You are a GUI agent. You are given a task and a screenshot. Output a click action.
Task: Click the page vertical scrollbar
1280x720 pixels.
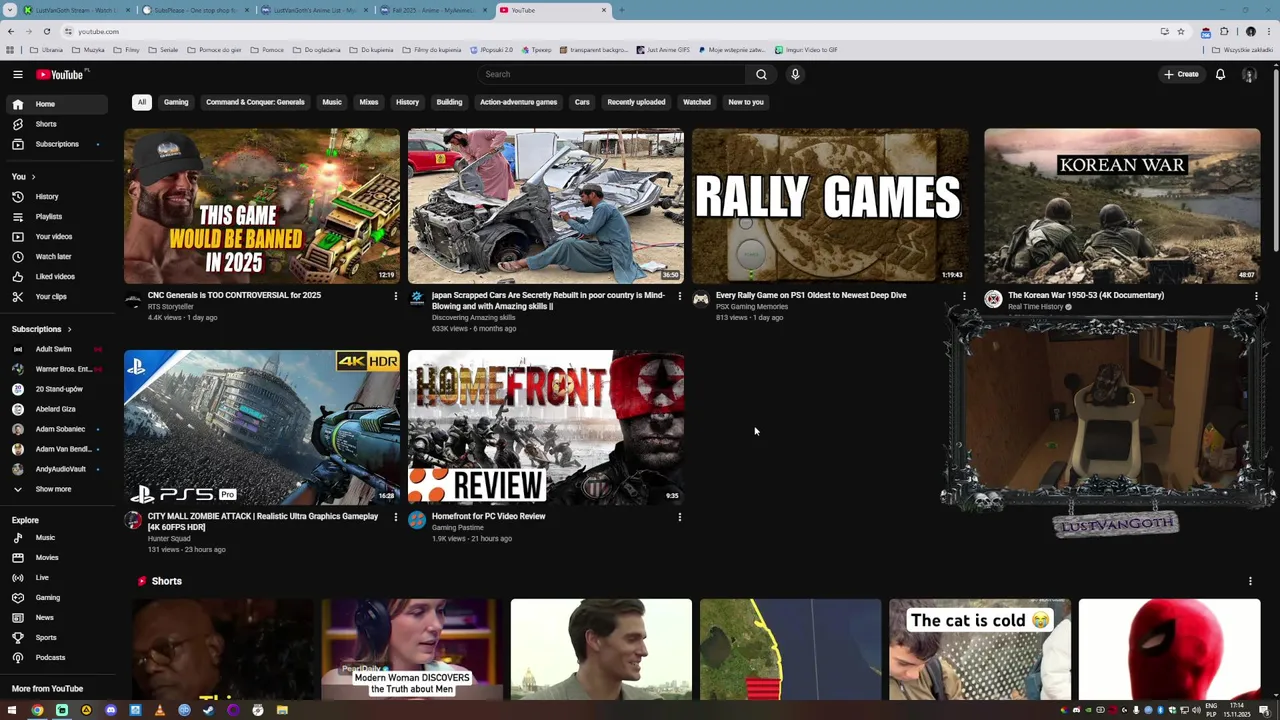pos(1276,160)
